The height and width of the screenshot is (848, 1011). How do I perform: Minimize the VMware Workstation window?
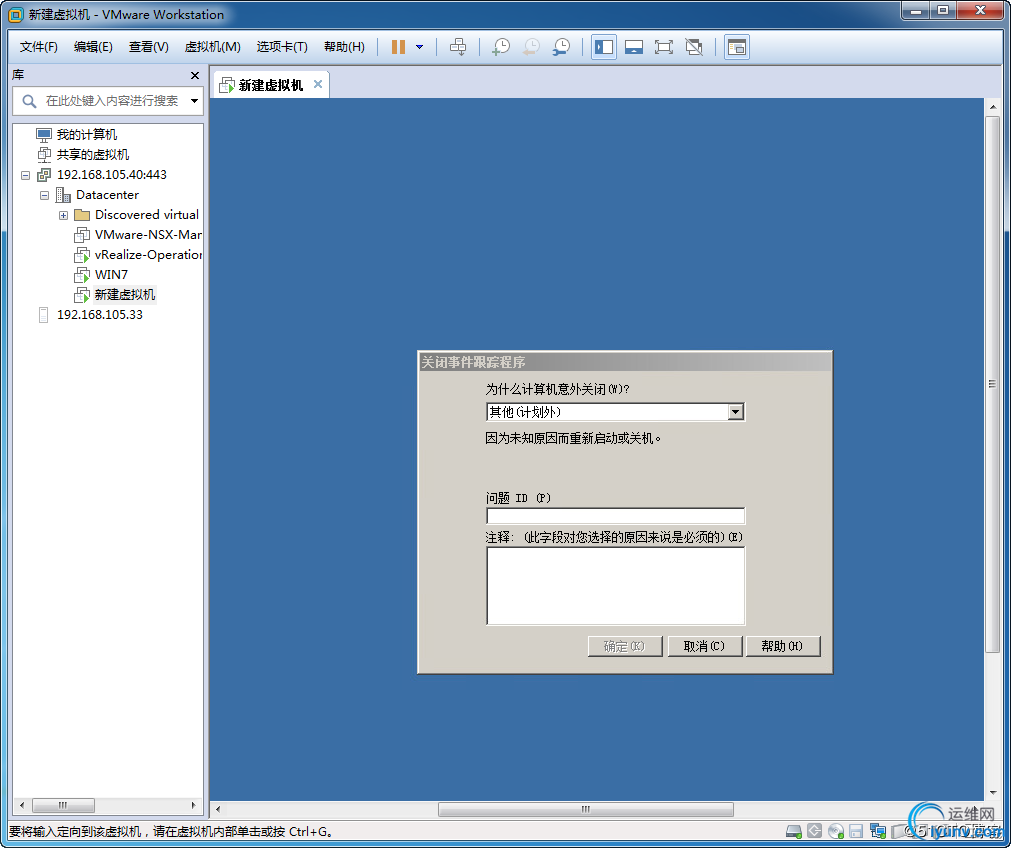click(916, 11)
